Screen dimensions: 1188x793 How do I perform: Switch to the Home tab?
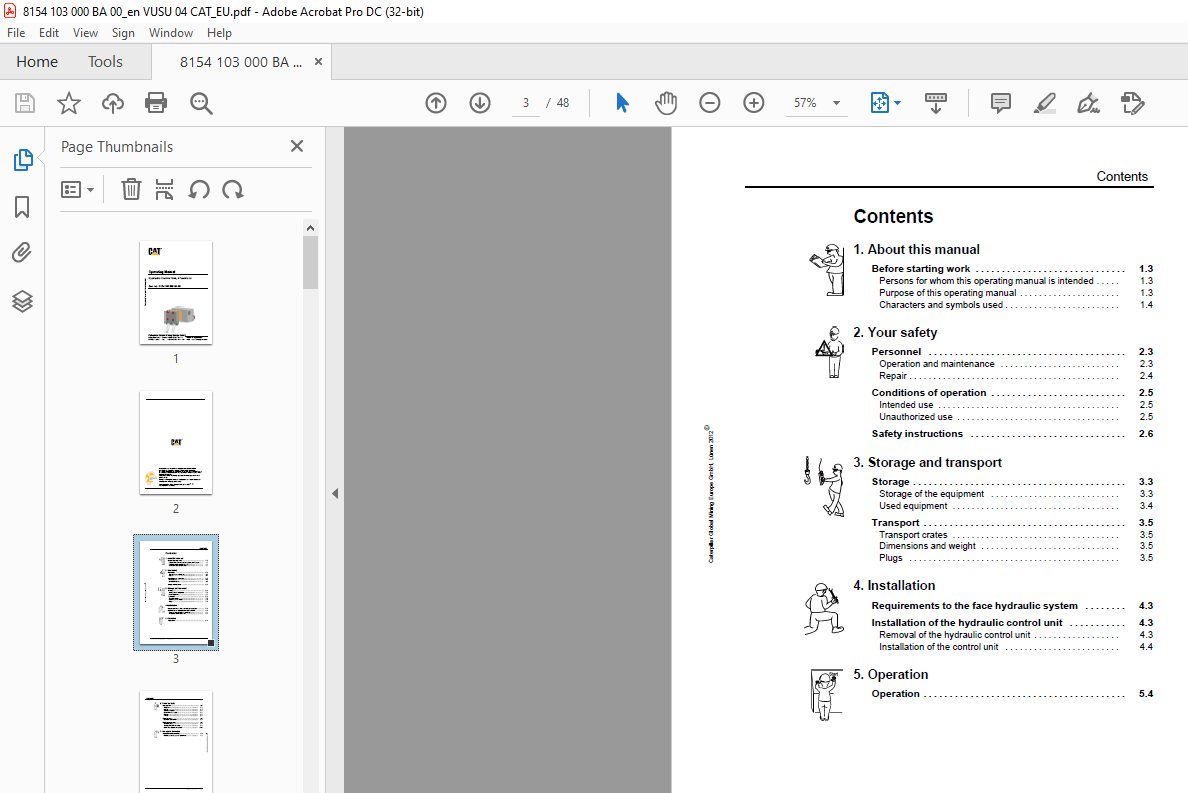click(37, 61)
